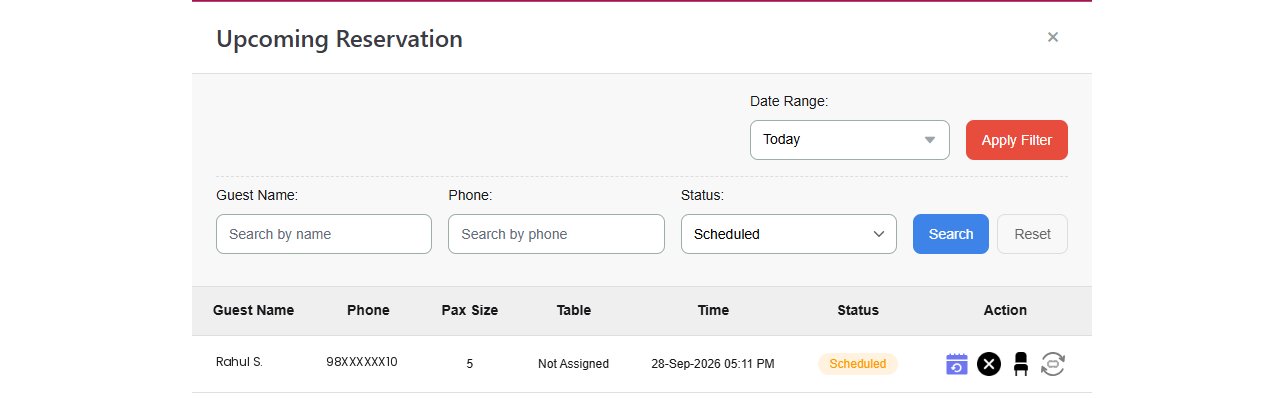Click the Apply Filter button
The width and height of the screenshot is (1285, 420).
click(1017, 140)
